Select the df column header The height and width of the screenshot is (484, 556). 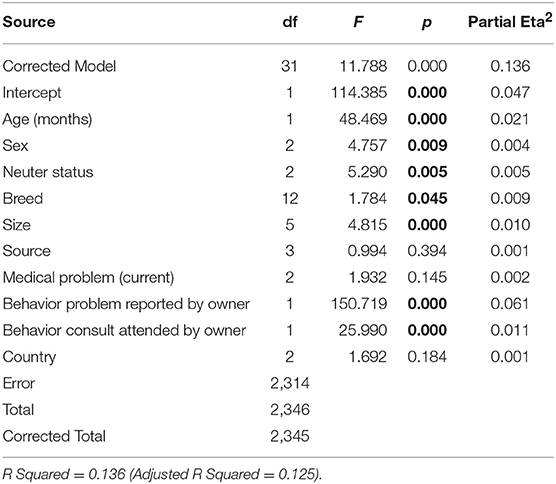290,22
